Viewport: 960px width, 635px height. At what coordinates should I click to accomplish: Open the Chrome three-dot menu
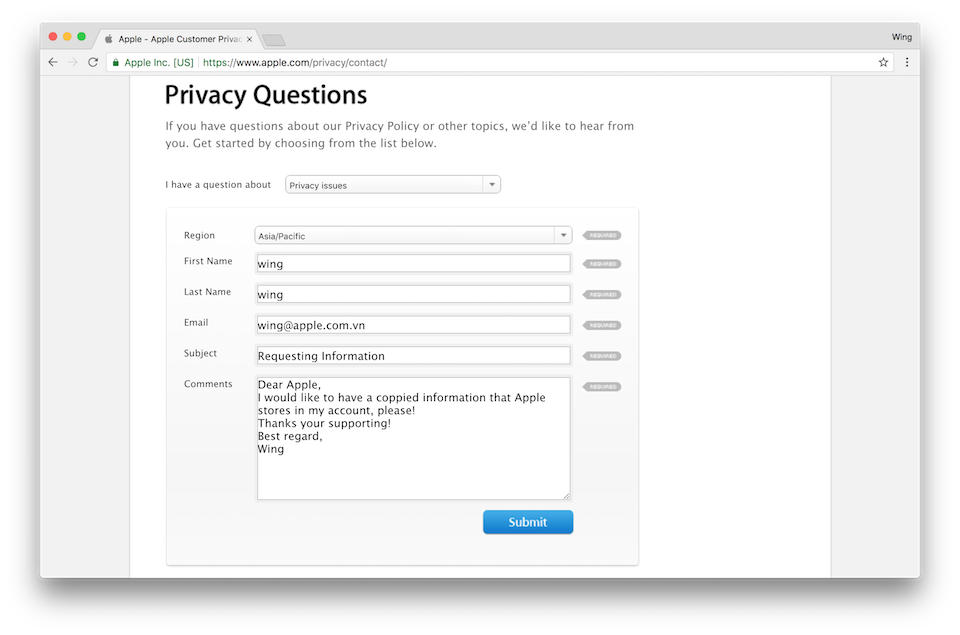click(x=907, y=62)
